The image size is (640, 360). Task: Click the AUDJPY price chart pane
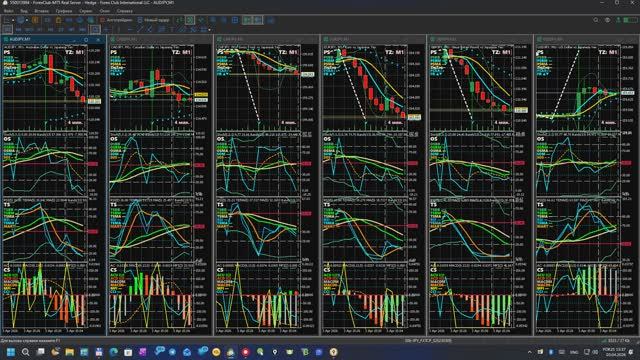pos(45,88)
